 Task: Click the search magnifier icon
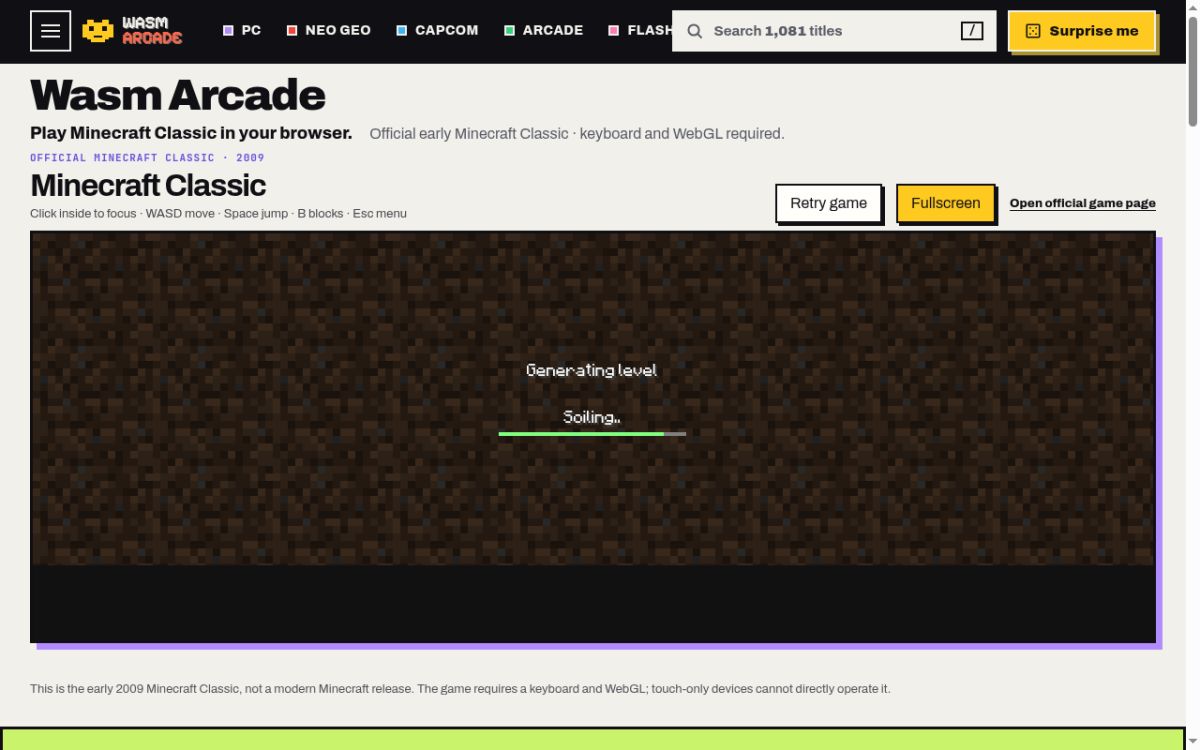[x=695, y=31]
